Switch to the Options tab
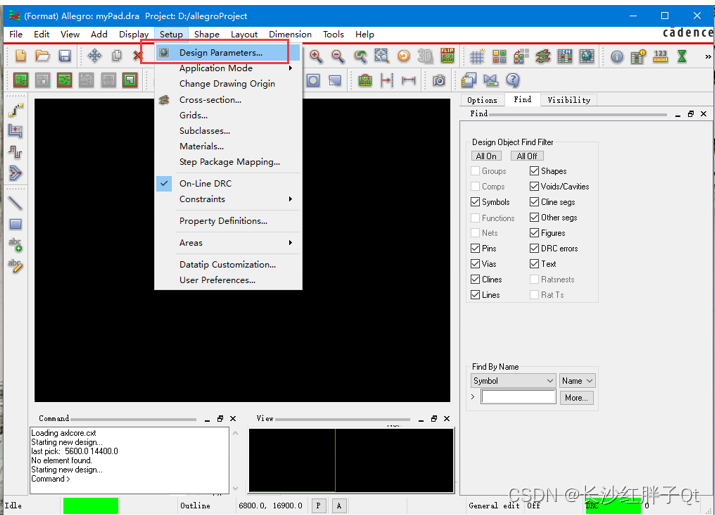715x515 pixels. click(x=482, y=100)
